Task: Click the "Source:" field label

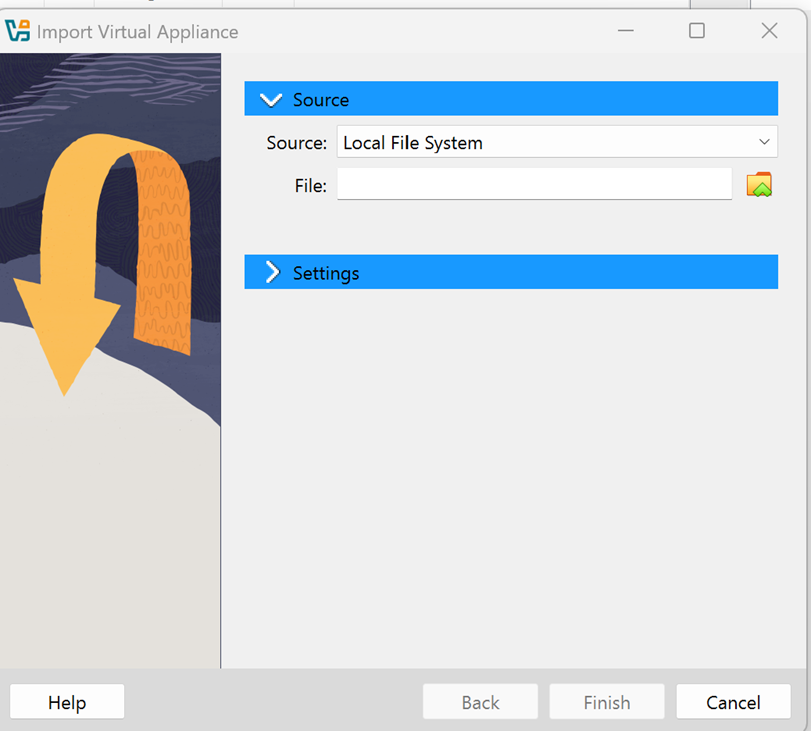Action: tap(296, 143)
